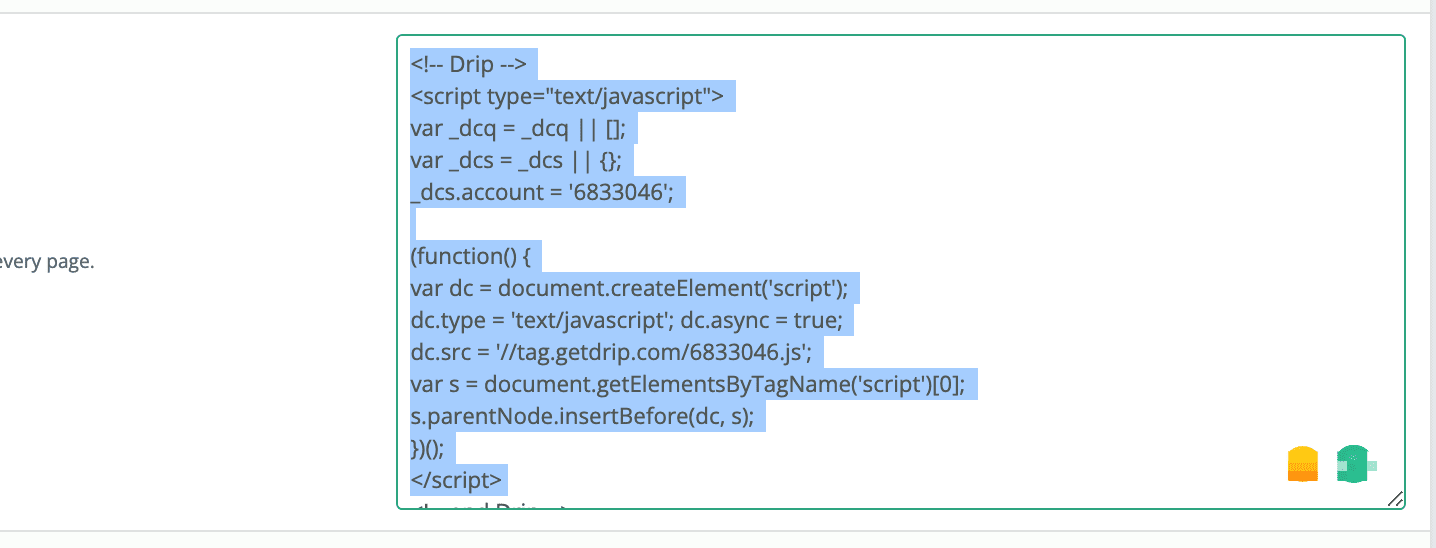Click the yellow-orange extension icon in the textarea
Viewport: 1436px width, 548px height.
point(1303,465)
